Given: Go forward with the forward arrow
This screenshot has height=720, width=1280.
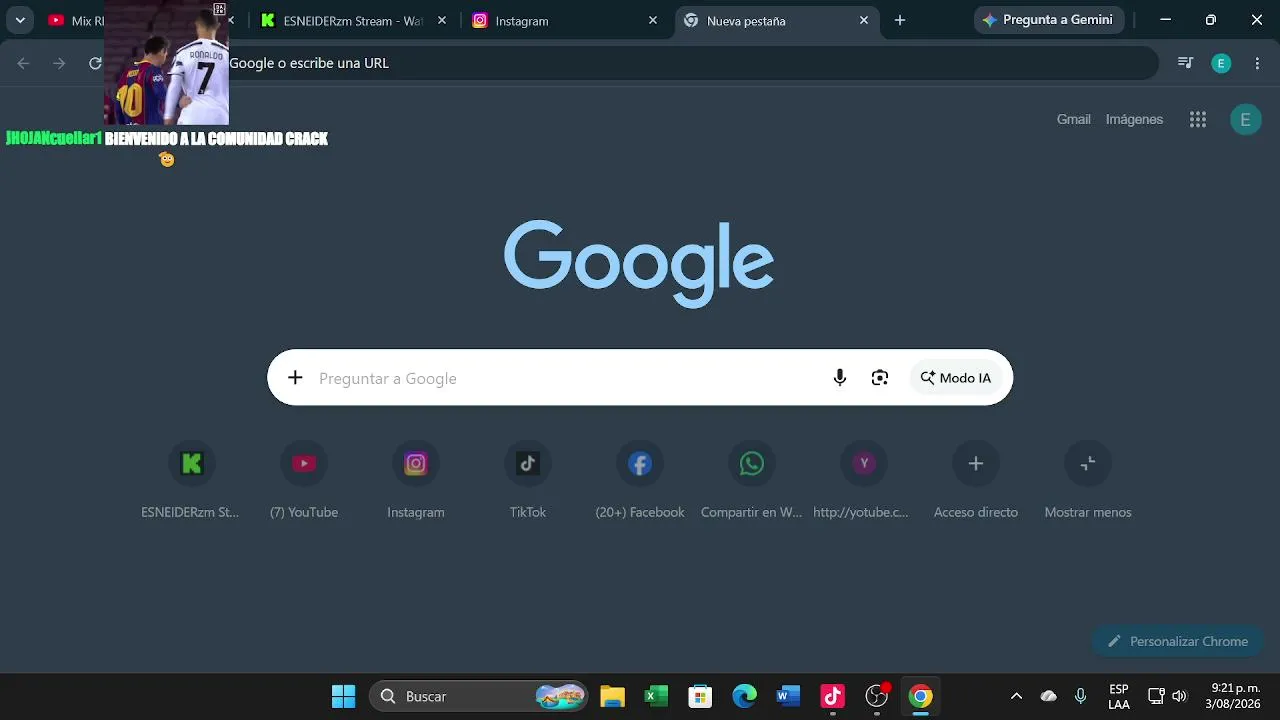Looking at the screenshot, I should click(59, 63).
